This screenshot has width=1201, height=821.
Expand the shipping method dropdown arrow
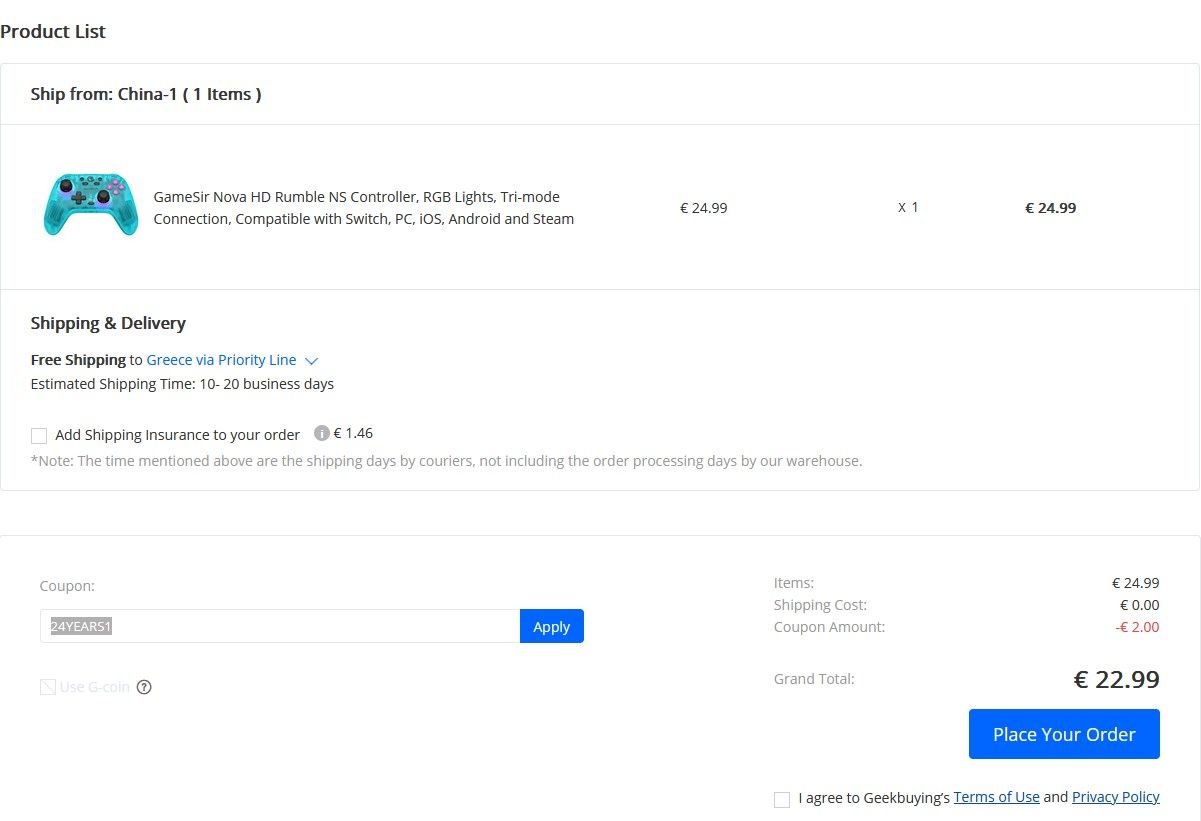(311, 360)
